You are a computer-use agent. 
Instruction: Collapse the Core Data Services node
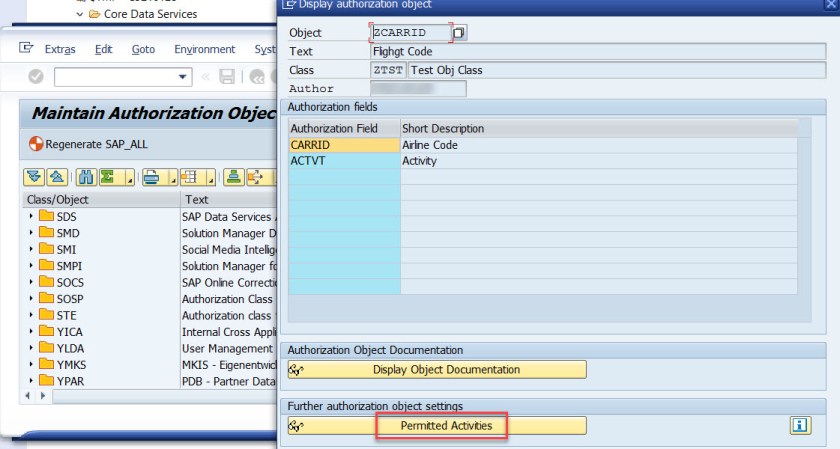(80, 14)
